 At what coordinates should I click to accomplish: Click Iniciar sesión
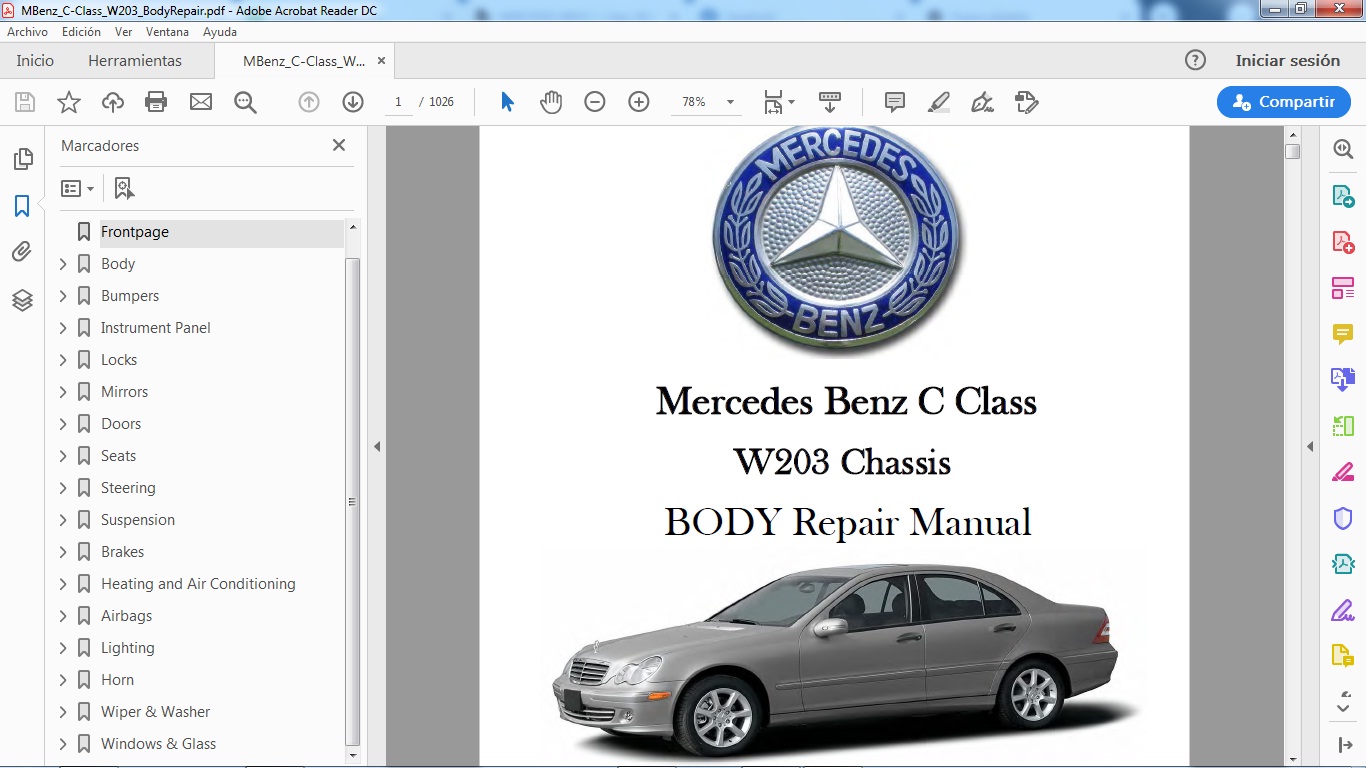(1288, 60)
